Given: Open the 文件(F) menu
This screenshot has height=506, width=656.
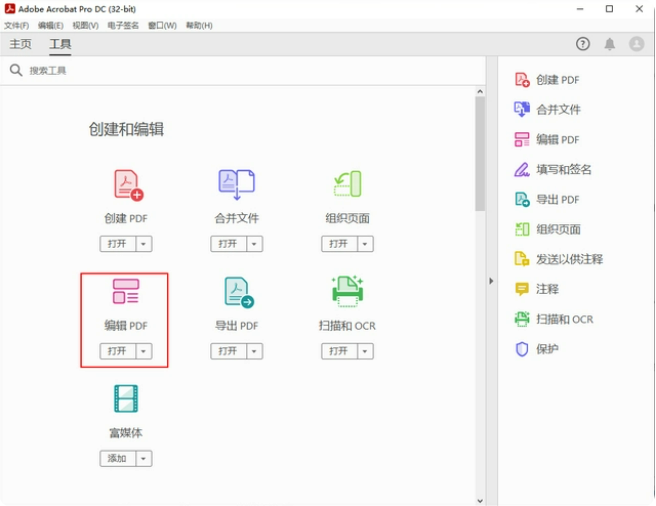Looking at the screenshot, I should click(17, 25).
